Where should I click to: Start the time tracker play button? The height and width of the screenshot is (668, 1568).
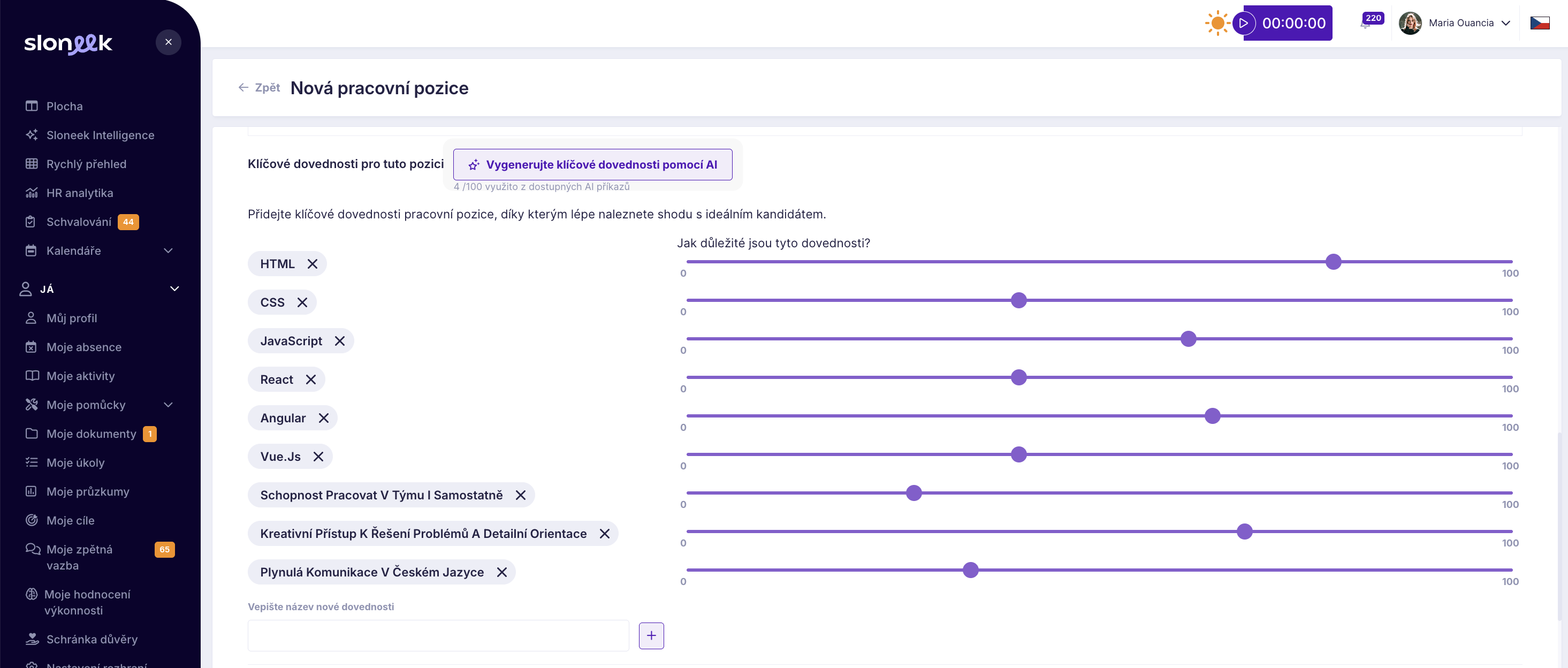click(1244, 23)
